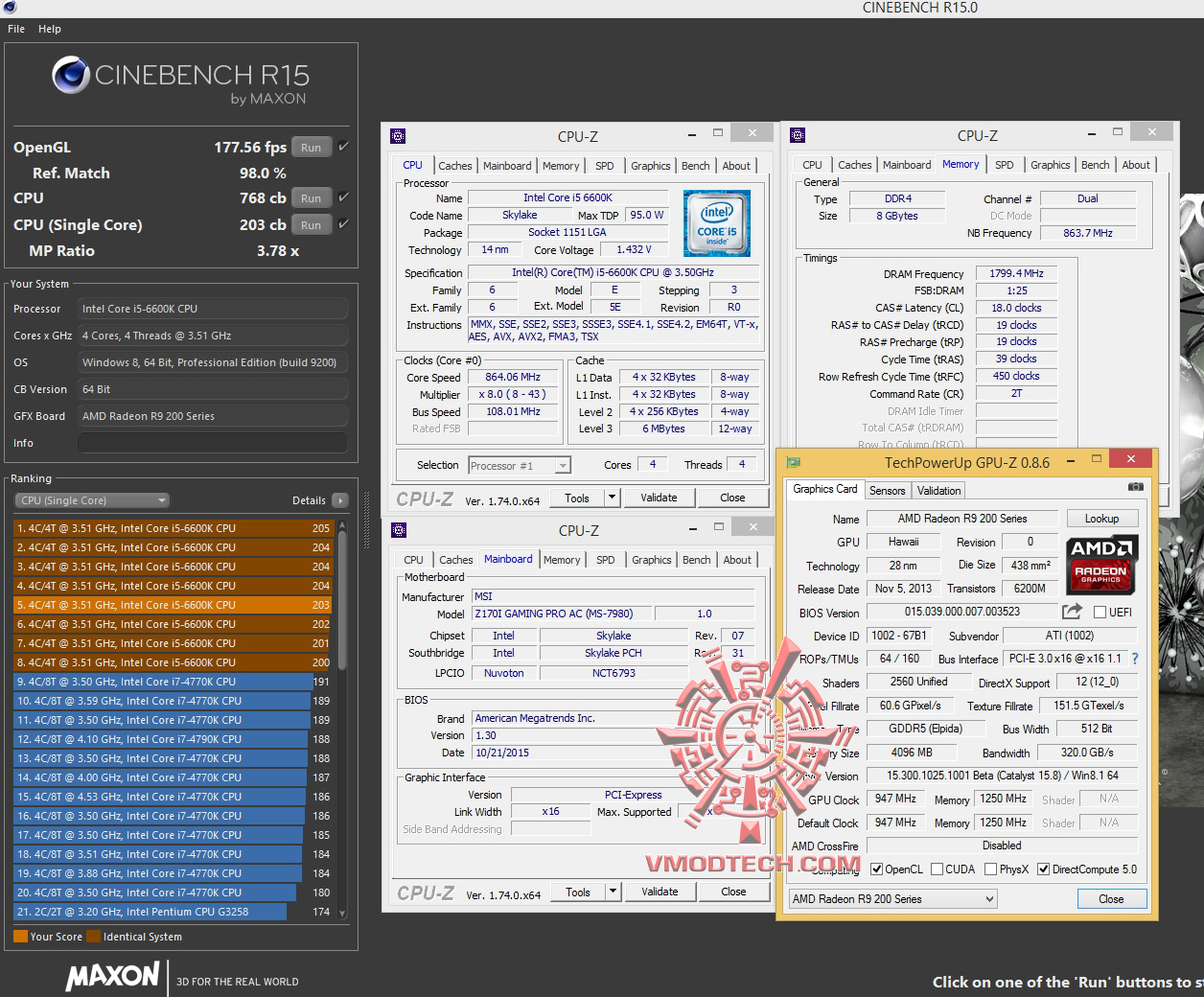This screenshot has height=997, width=1204.
Task: Expand Tools dropdown arrow in CPU-Z Mainboard window
Action: (614, 892)
